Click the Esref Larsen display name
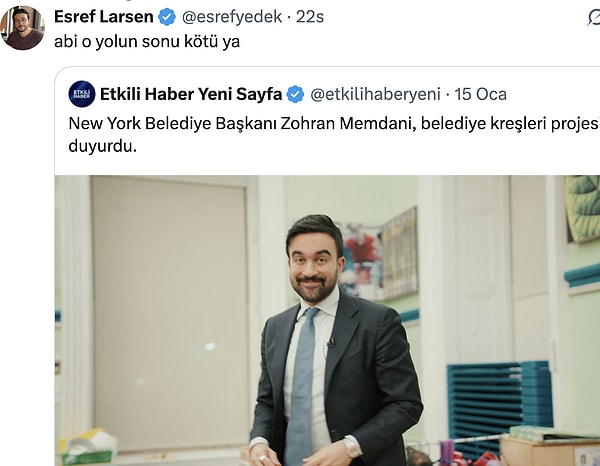Screen dimensions: 600x466 104,17
